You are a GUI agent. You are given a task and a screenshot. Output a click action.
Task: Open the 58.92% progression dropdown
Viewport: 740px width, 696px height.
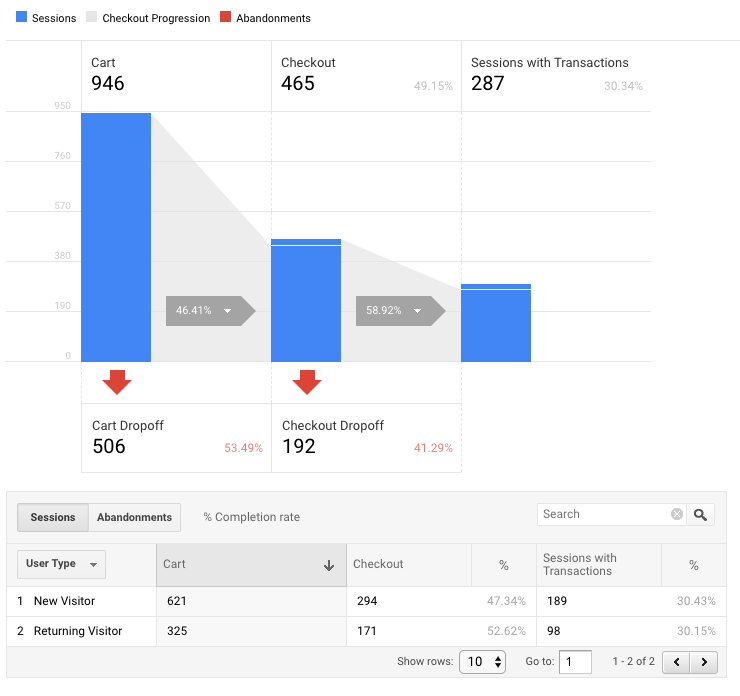click(x=401, y=310)
